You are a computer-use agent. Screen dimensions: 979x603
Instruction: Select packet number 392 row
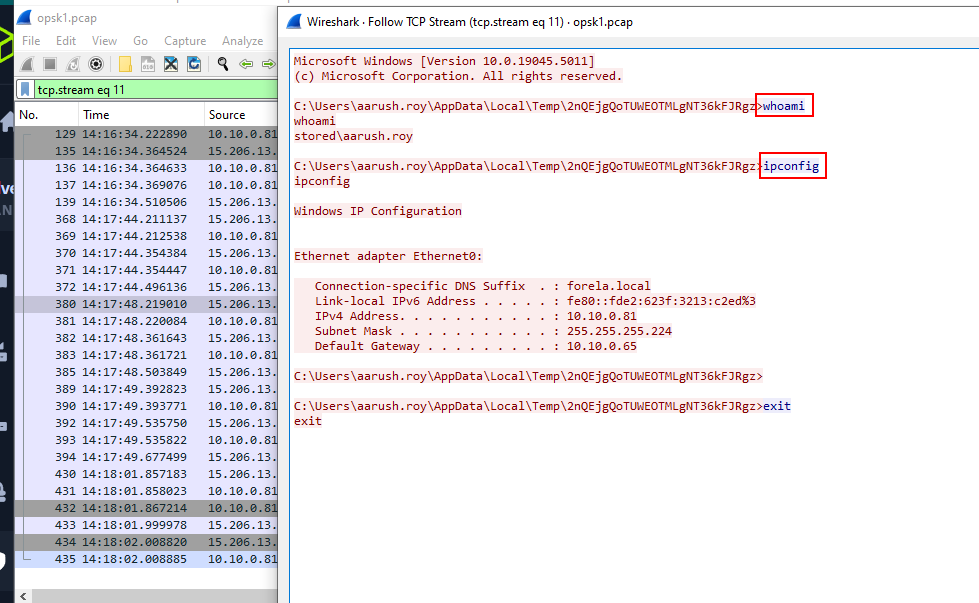(x=146, y=423)
